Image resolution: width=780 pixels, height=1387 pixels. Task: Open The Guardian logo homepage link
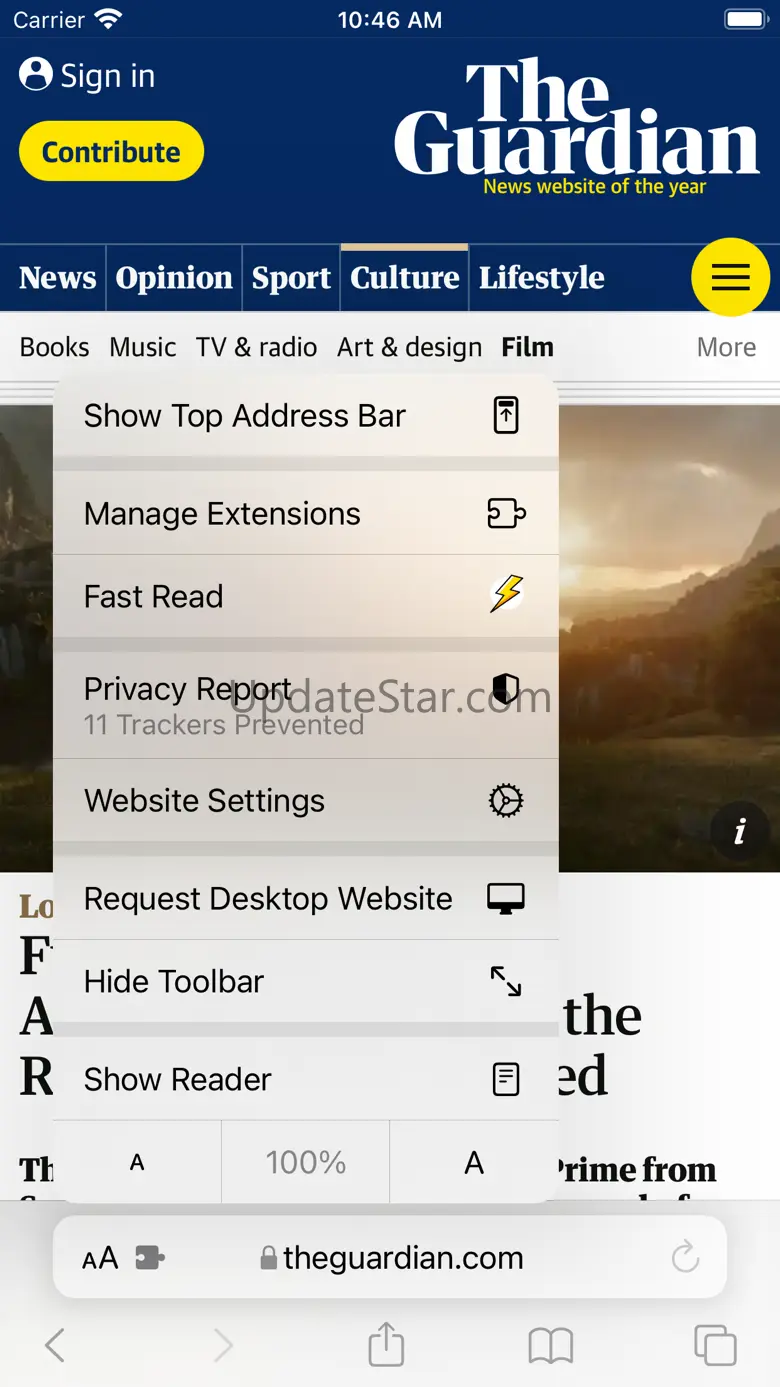[x=577, y=125]
